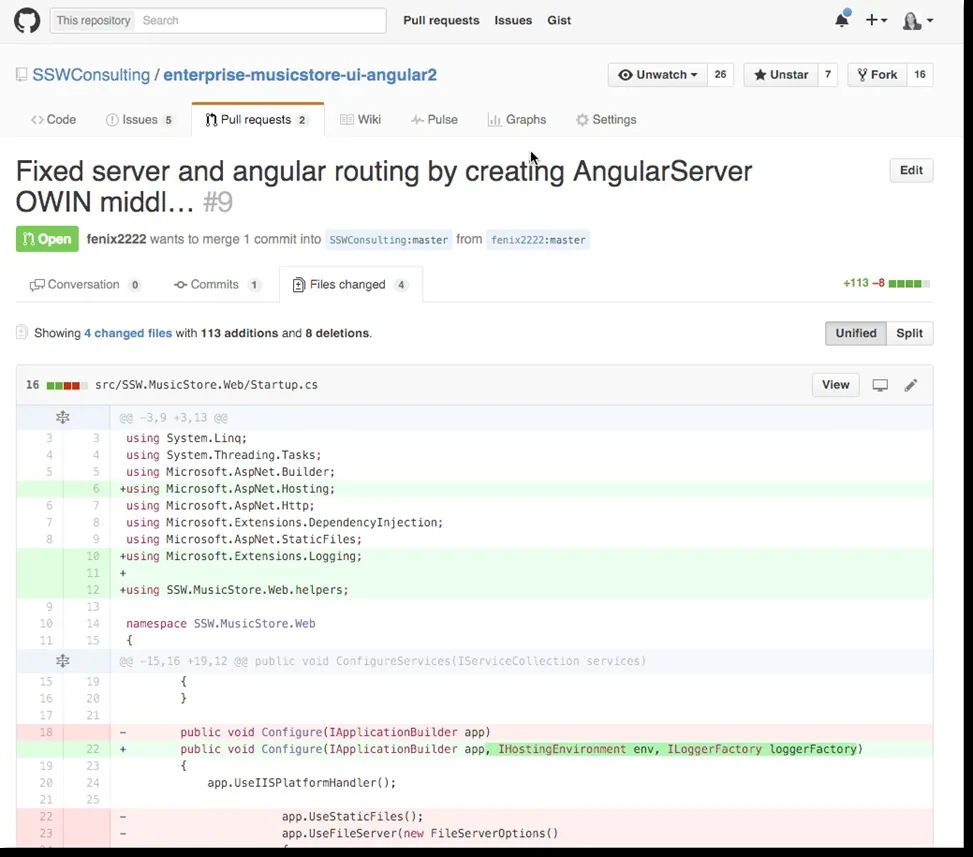View the 7 stargazers count
Viewport: 973px width, 857px height.
point(828,74)
